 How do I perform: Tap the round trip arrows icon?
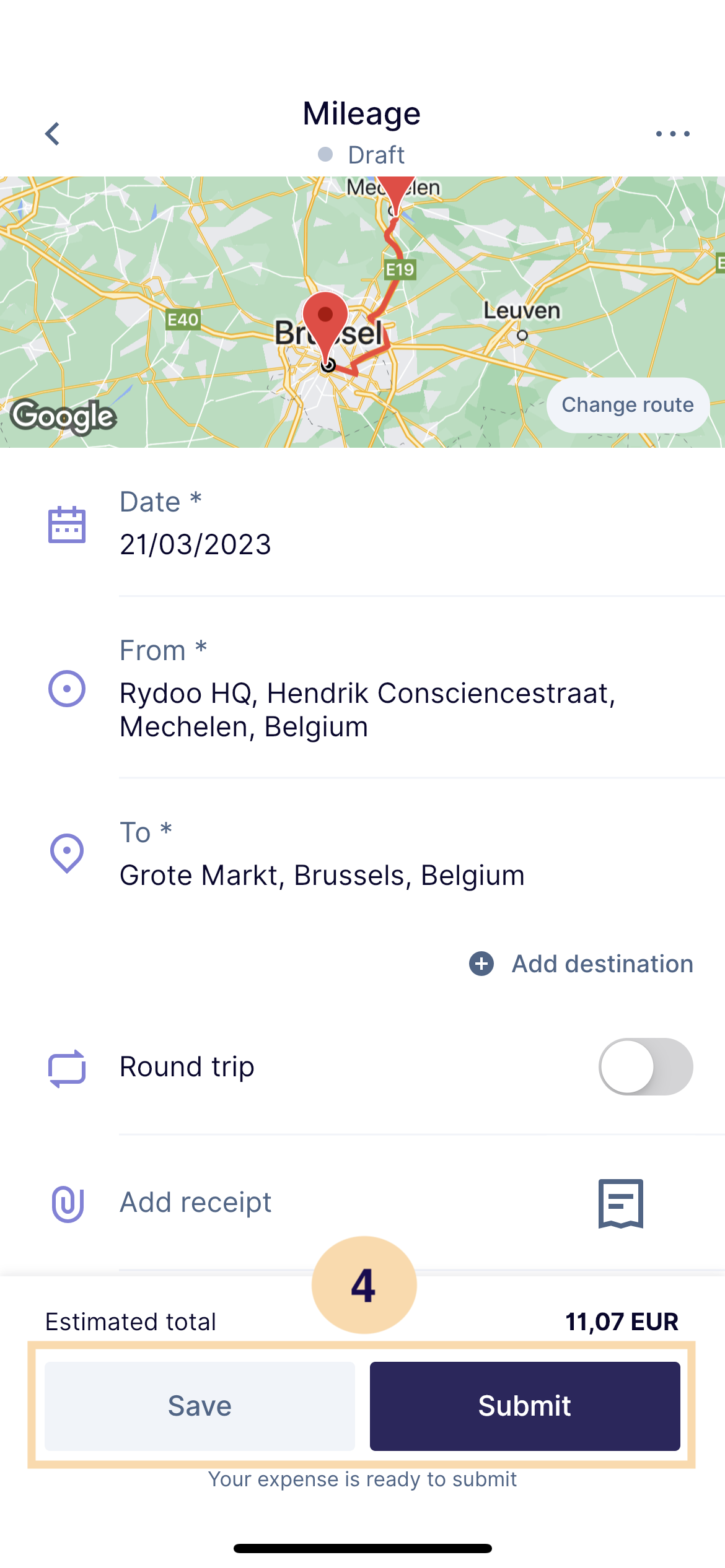point(67,1068)
